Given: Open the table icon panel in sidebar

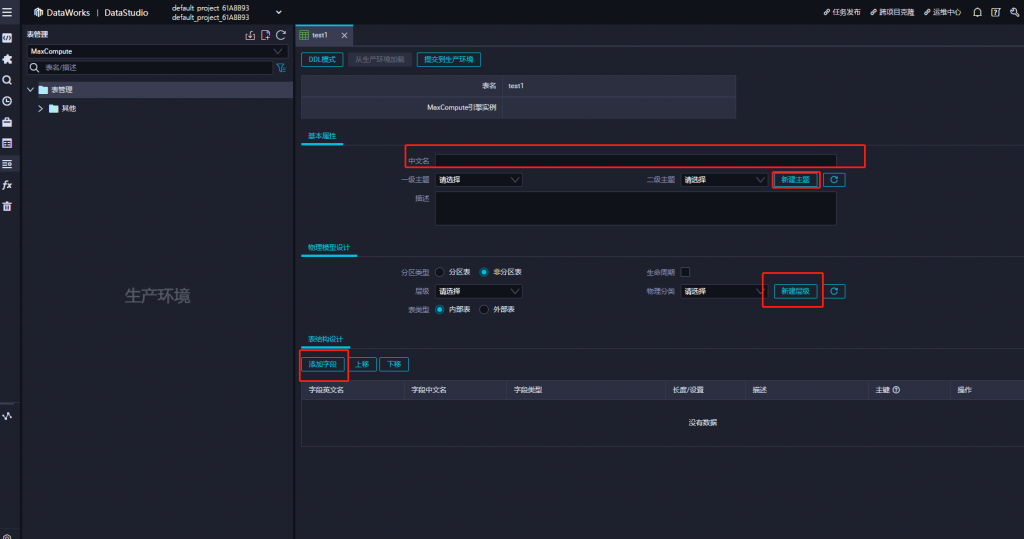Looking at the screenshot, I should (x=7, y=143).
